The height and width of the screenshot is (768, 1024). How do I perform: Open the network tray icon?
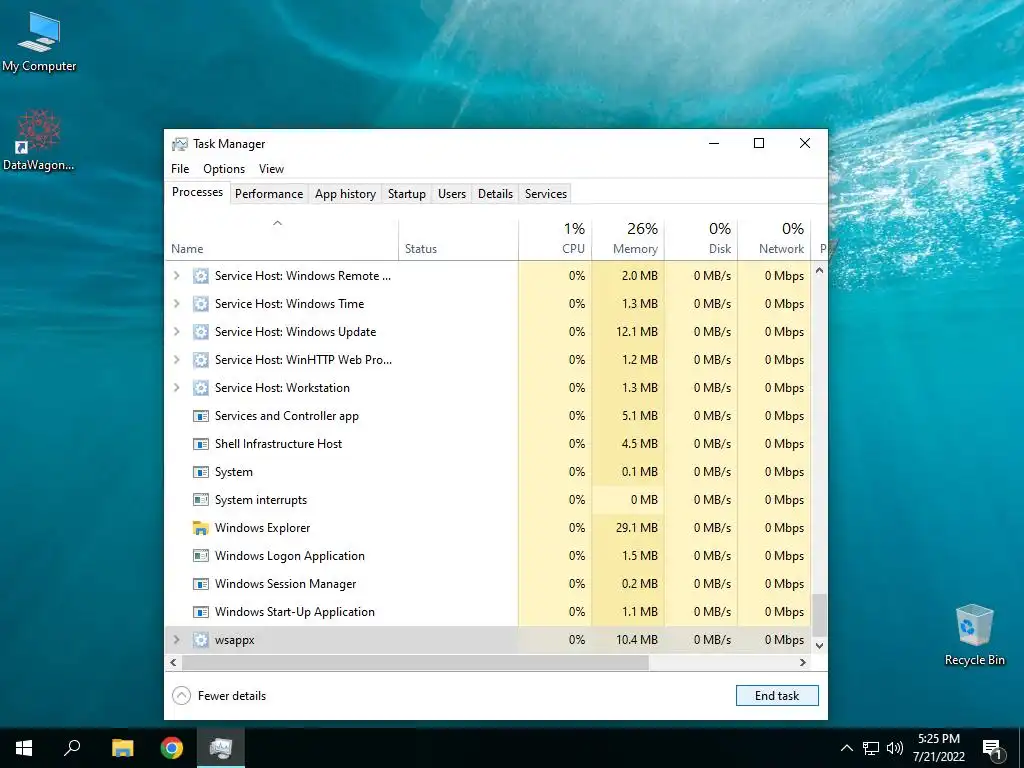click(871, 748)
